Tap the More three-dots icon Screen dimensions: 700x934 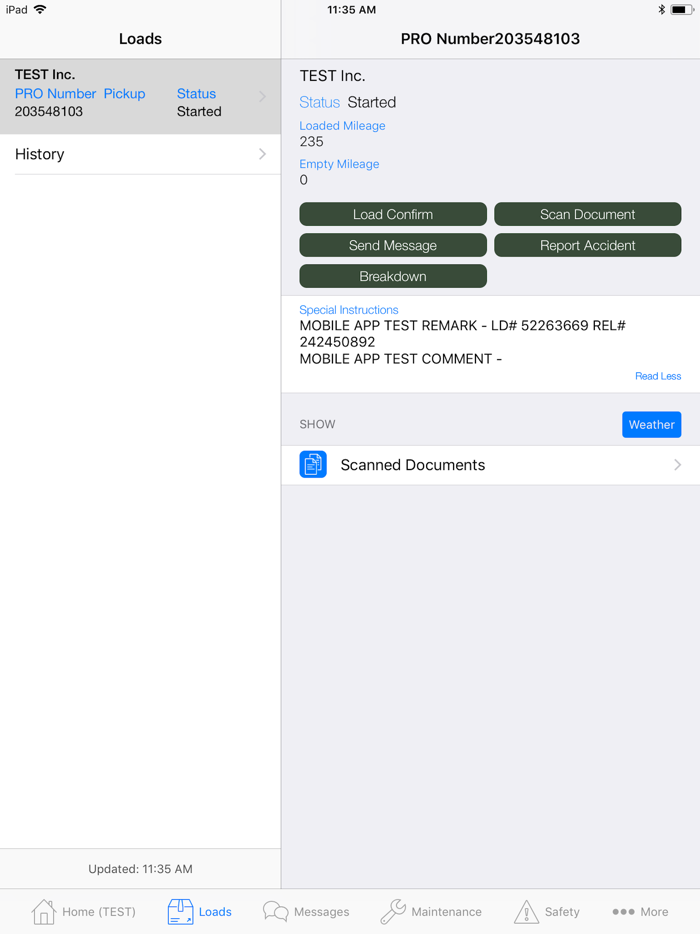pyautogui.click(x=623, y=911)
